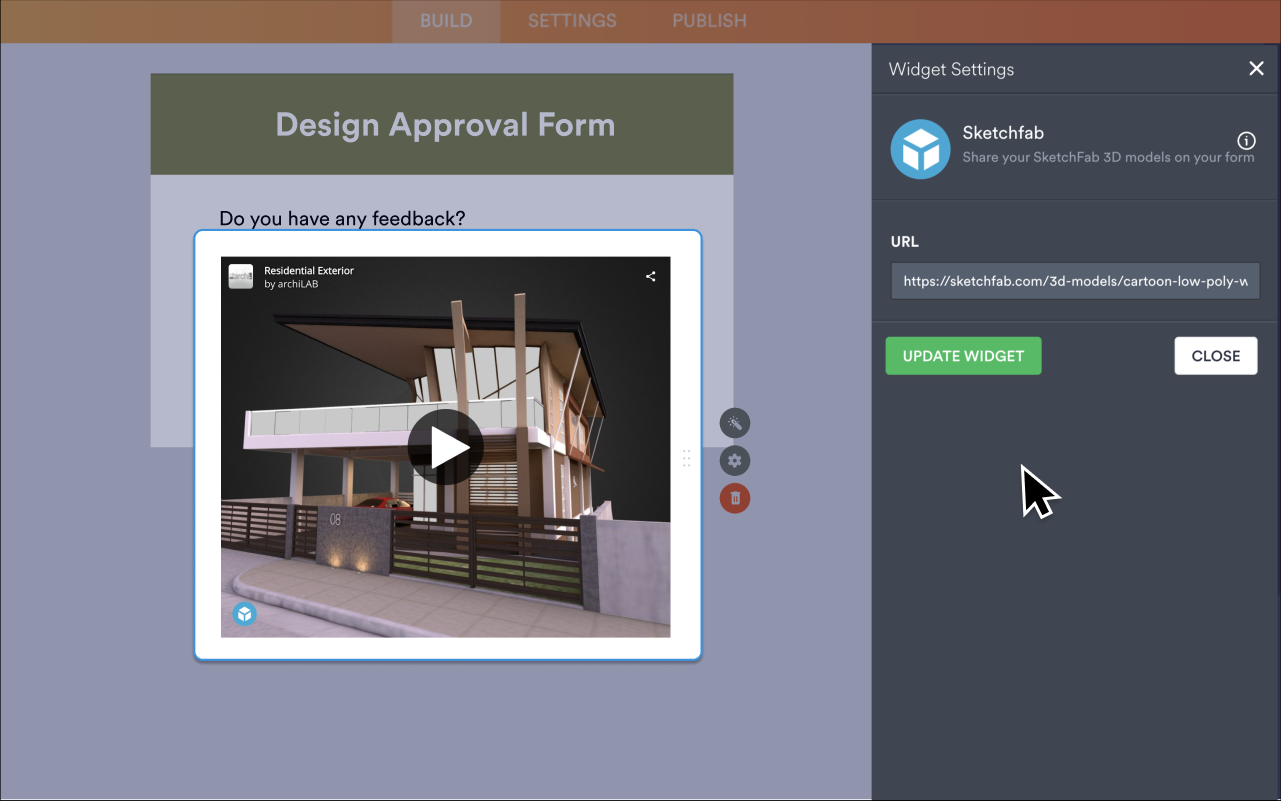Click the share icon on the 3D model
The width and height of the screenshot is (1281, 801).
point(650,276)
